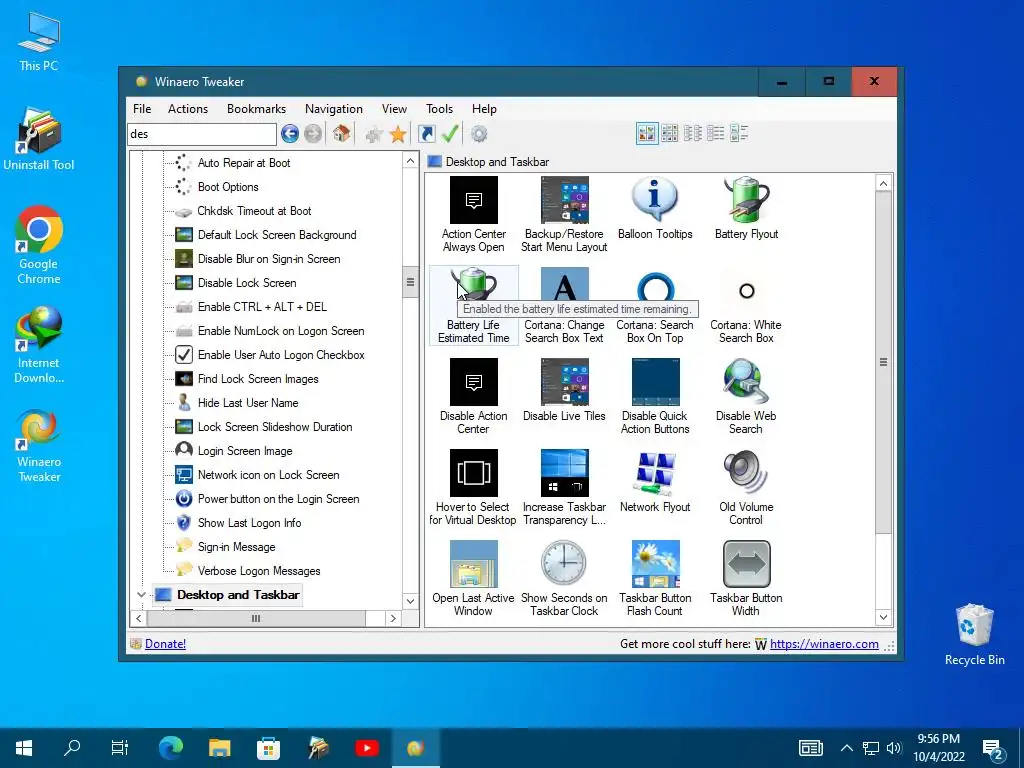This screenshot has height=768, width=1024.
Task: Click the grayed-out forward navigation arrow
Action: point(313,134)
